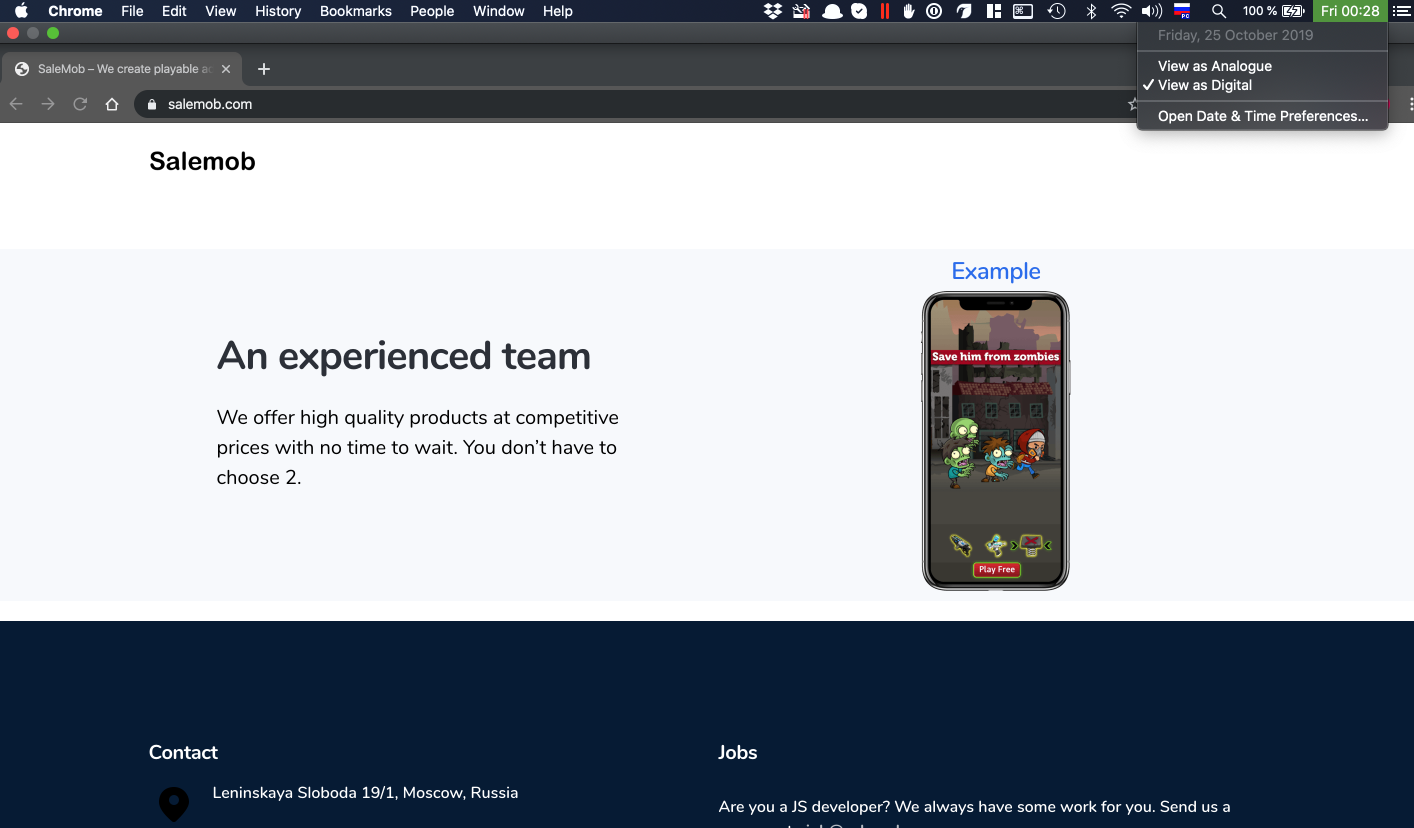Select the checked View as Digital option
Image resolution: width=1414 pixels, height=828 pixels.
1204,85
